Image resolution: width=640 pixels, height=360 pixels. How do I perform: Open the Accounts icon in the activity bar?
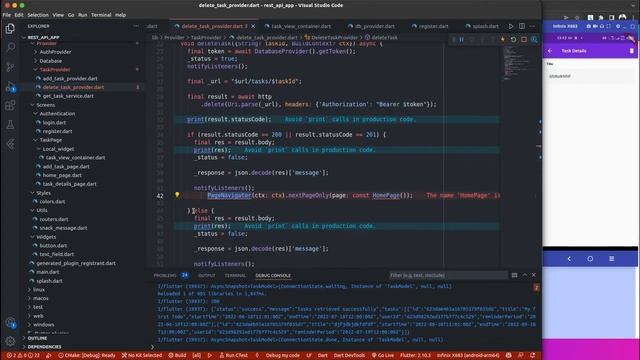(10, 322)
